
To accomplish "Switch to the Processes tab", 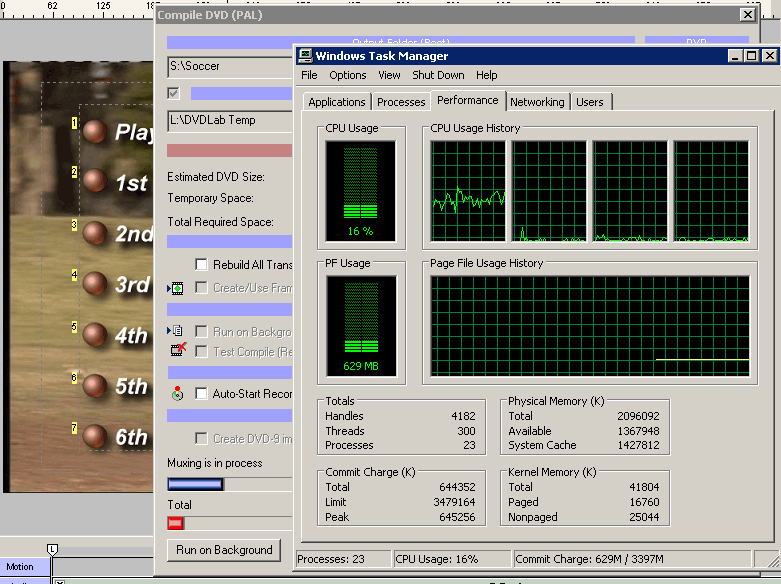I will point(401,102).
